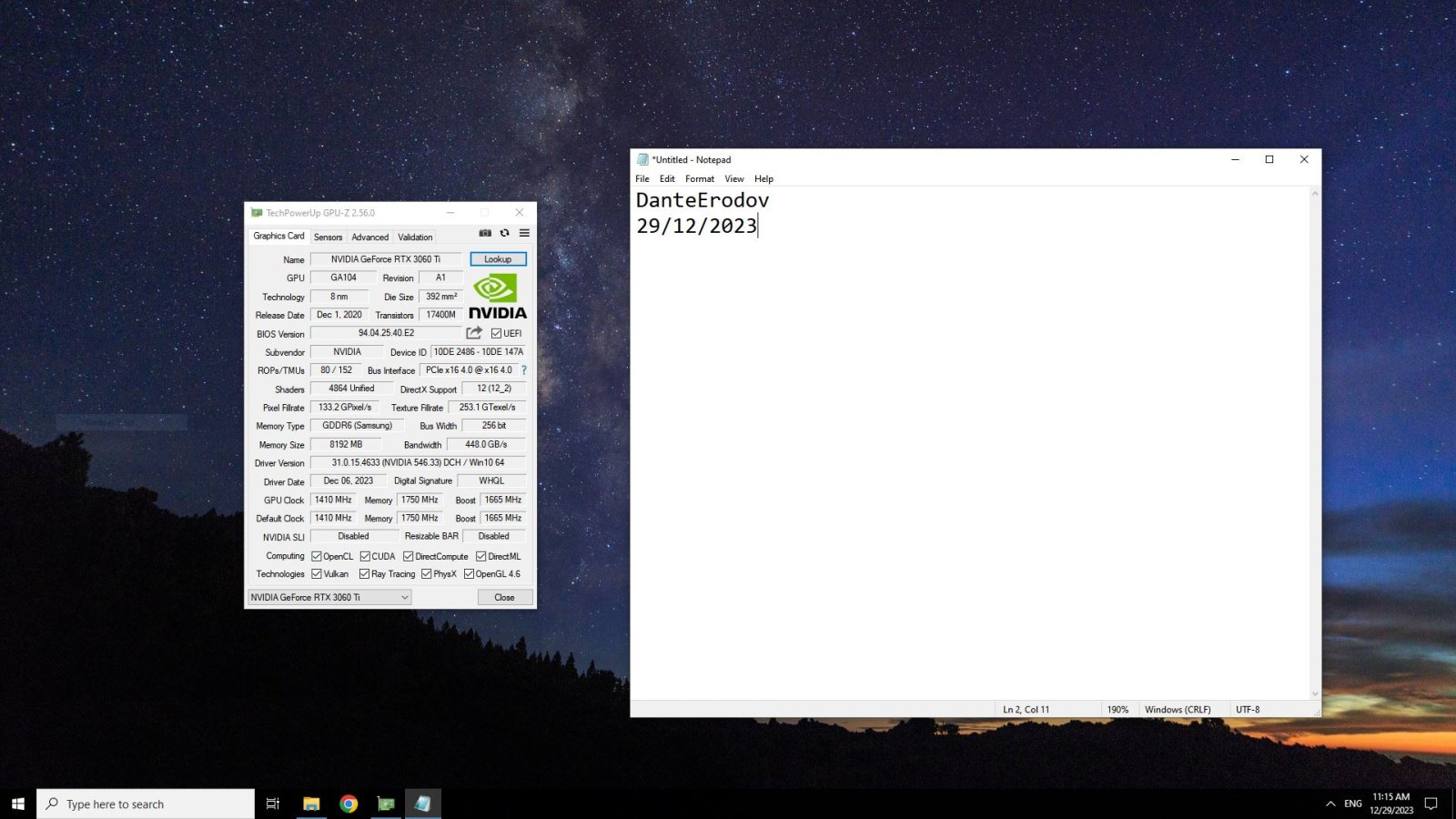Click the WHQL digital signature value
The image size is (1456, 819).
point(491,480)
